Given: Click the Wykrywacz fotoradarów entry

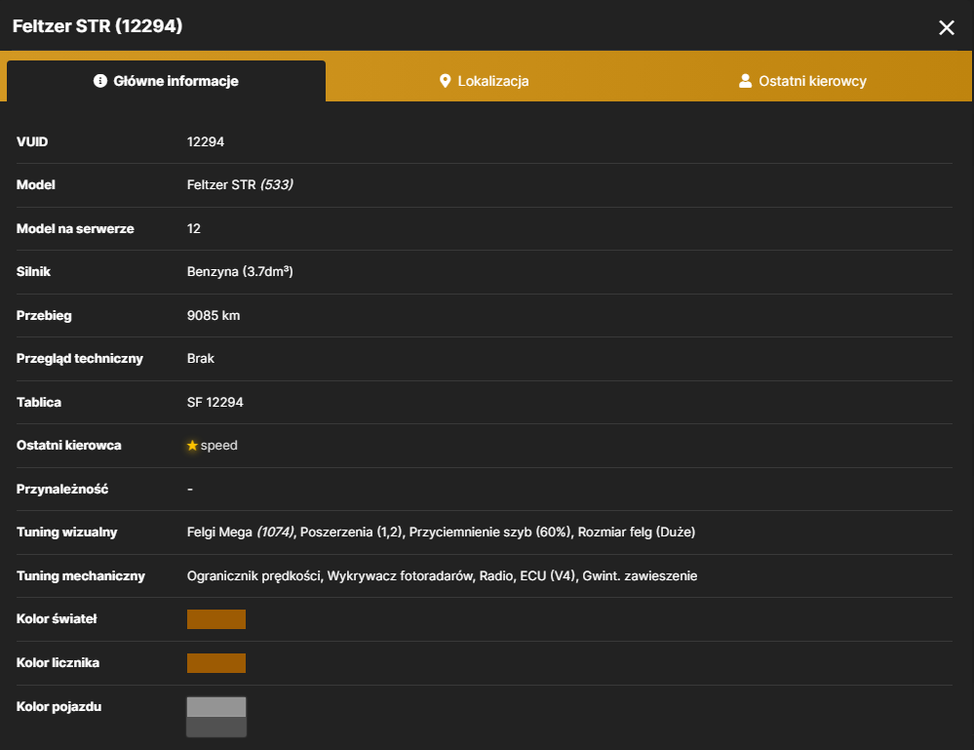Looking at the screenshot, I should [x=401, y=576].
